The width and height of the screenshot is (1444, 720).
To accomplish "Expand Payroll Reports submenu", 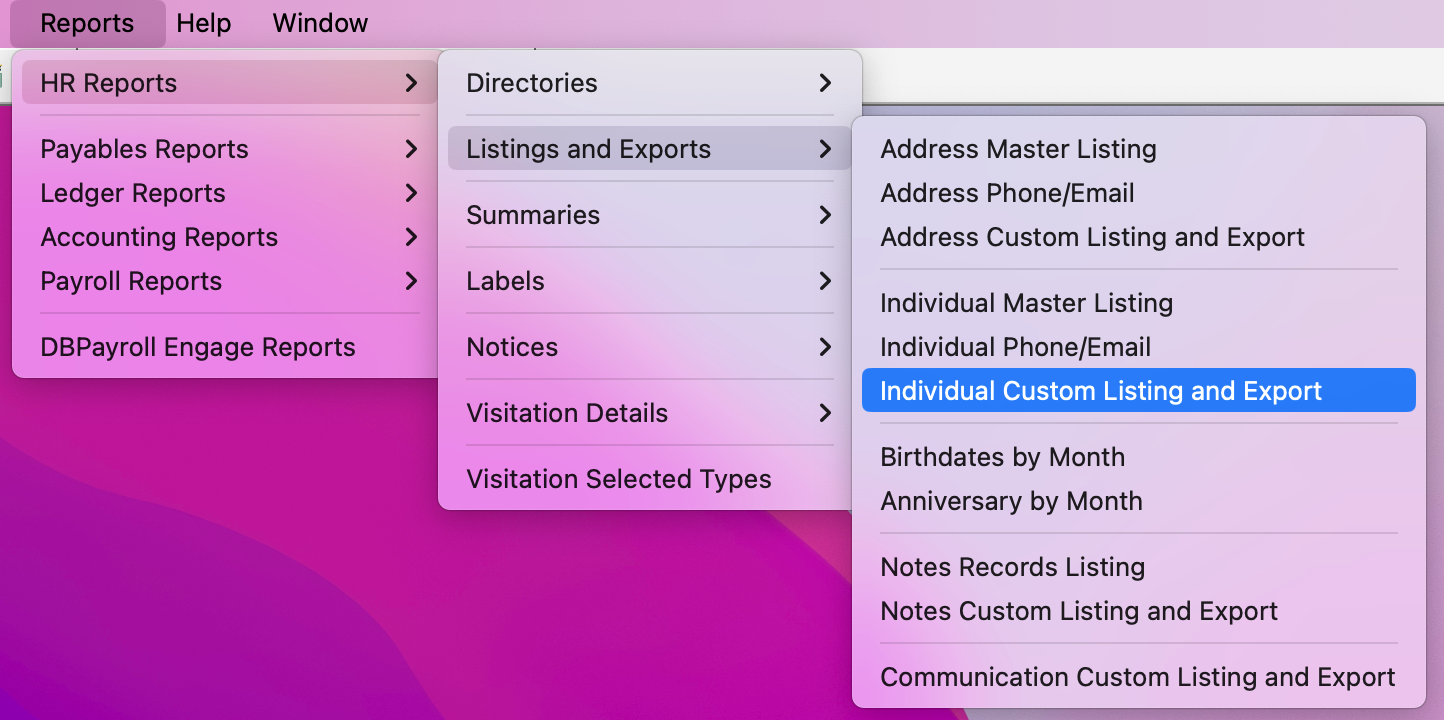I will click(228, 281).
